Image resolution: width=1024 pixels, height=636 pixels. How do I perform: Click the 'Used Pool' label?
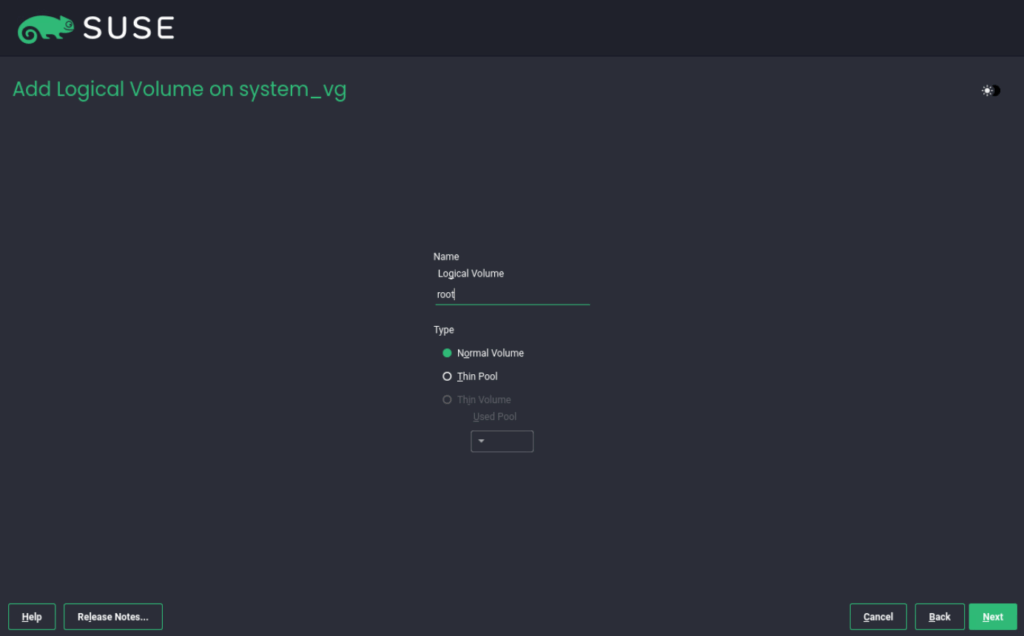[494, 417]
